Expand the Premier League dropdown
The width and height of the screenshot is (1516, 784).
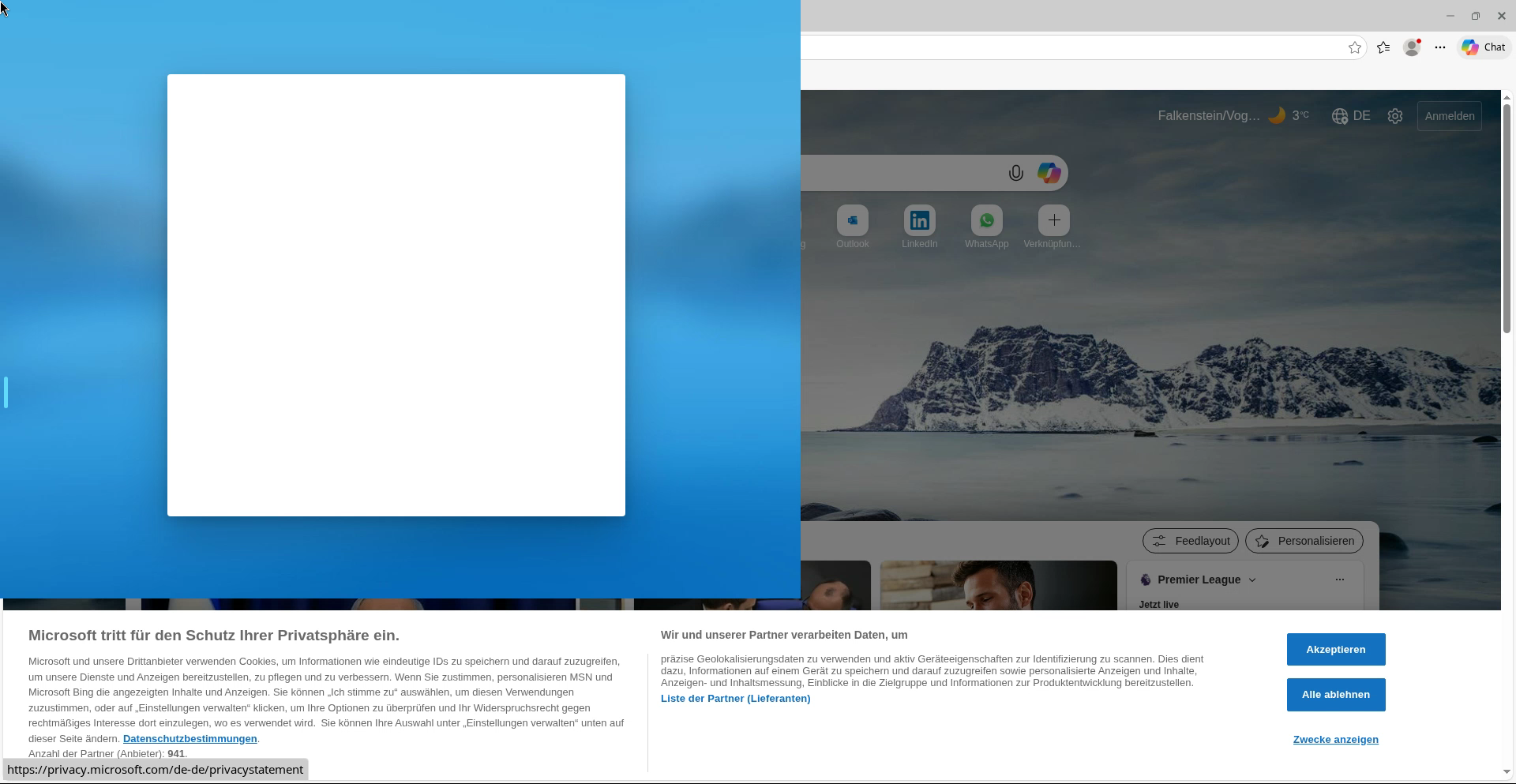(x=1252, y=580)
